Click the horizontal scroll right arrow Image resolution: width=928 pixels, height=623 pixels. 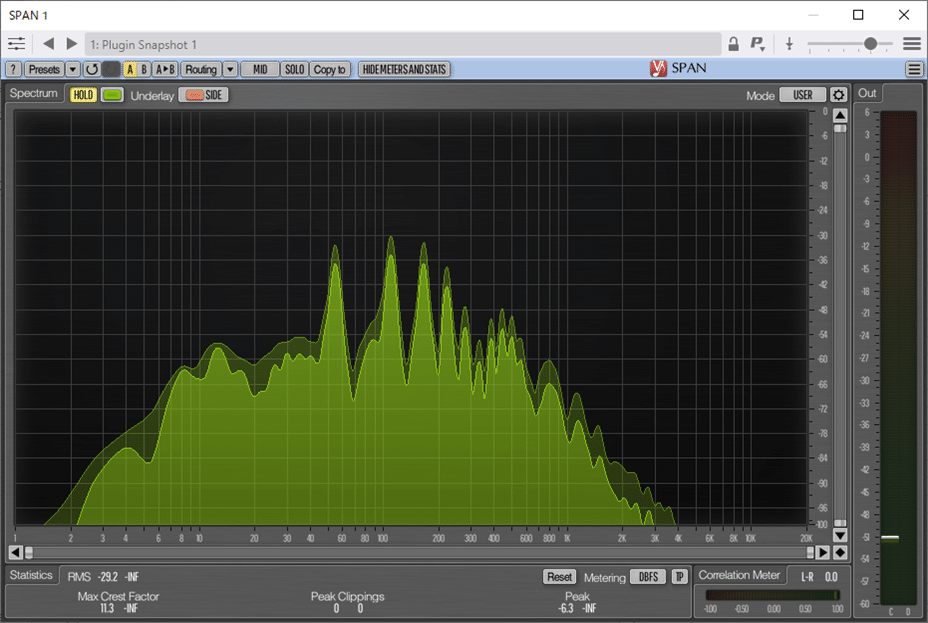pyautogui.click(x=823, y=553)
